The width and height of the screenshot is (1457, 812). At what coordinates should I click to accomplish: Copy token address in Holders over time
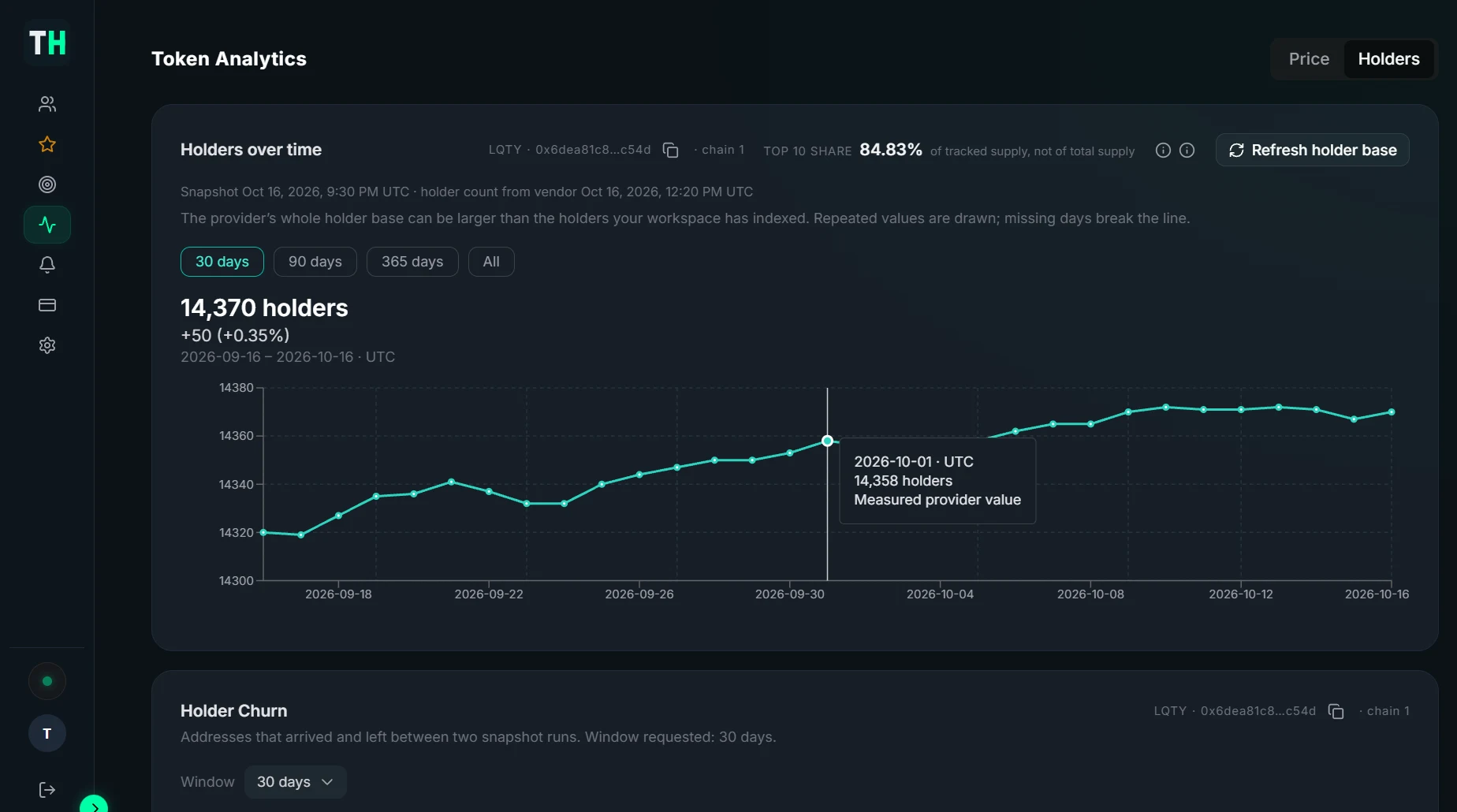[x=671, y=150]
